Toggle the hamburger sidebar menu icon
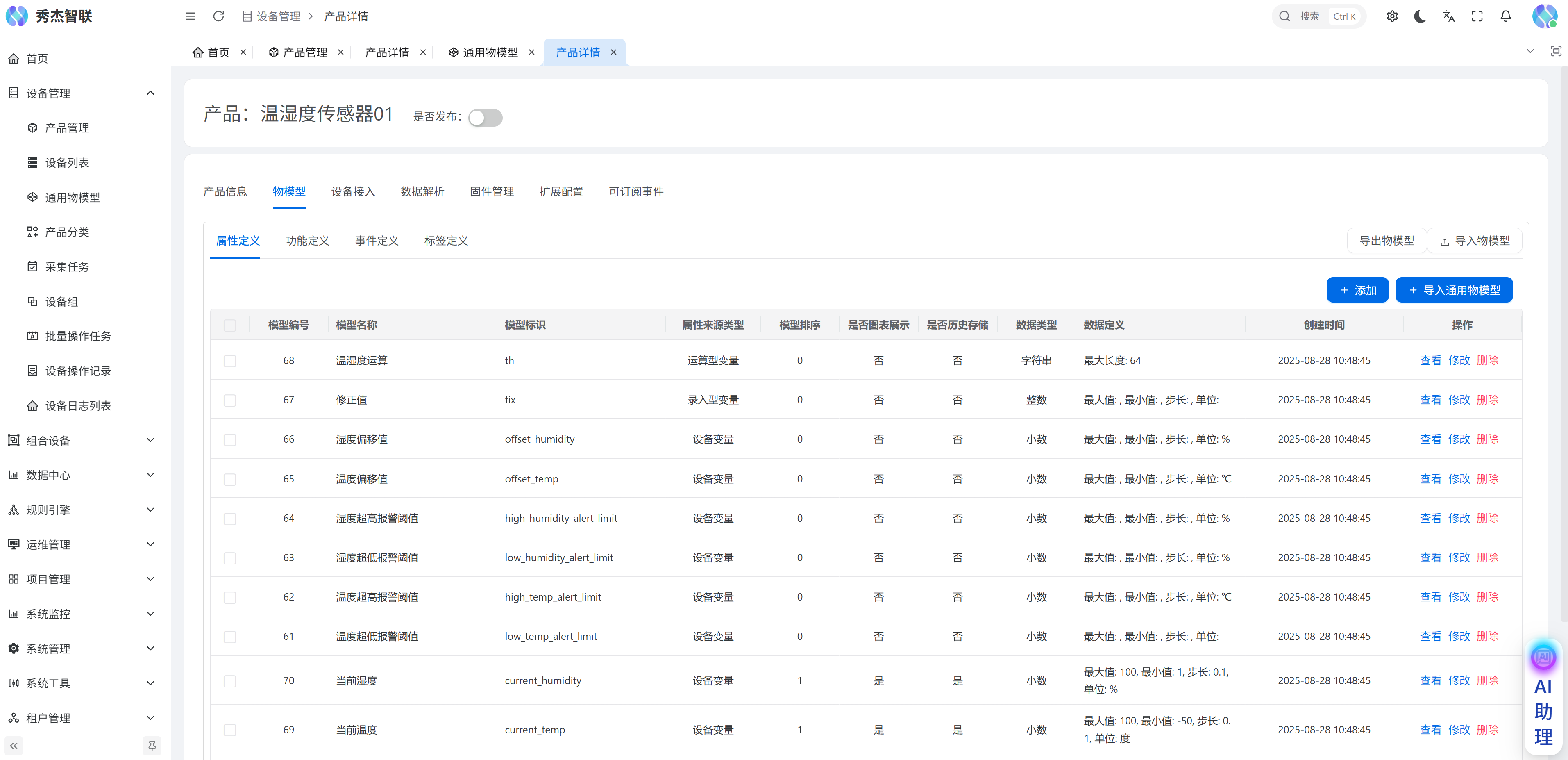 pyautogui.click(x=190, y=16)
